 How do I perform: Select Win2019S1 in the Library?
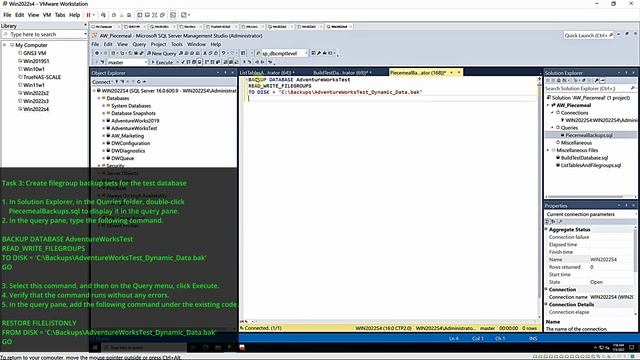[36, 61]
